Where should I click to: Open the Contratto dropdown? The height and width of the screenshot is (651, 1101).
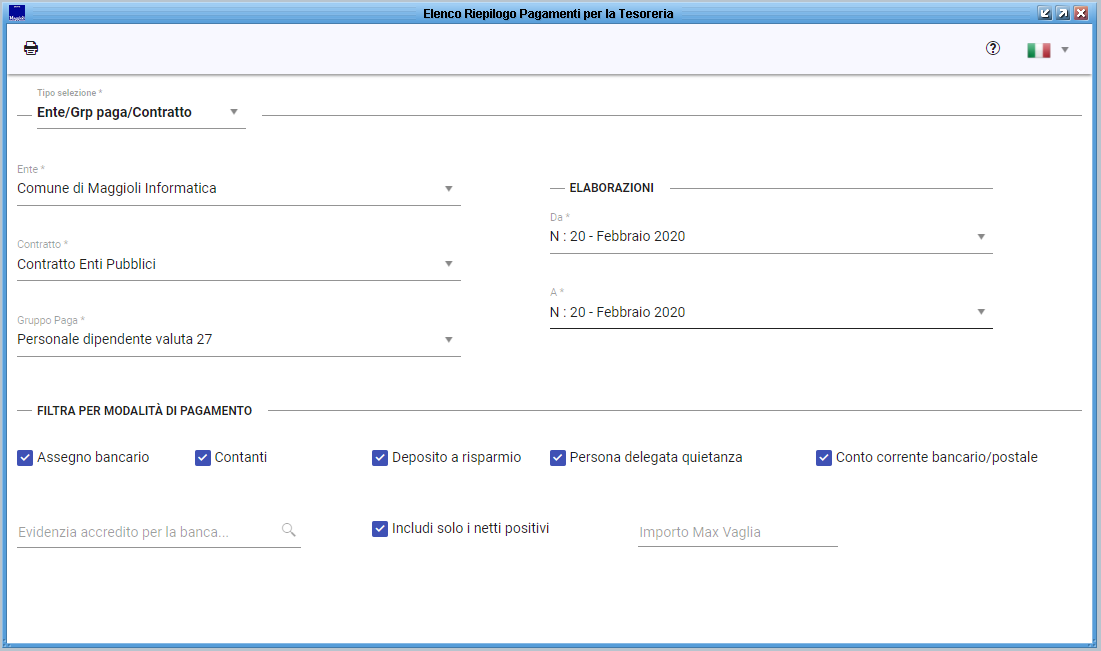tap(239, 264)
